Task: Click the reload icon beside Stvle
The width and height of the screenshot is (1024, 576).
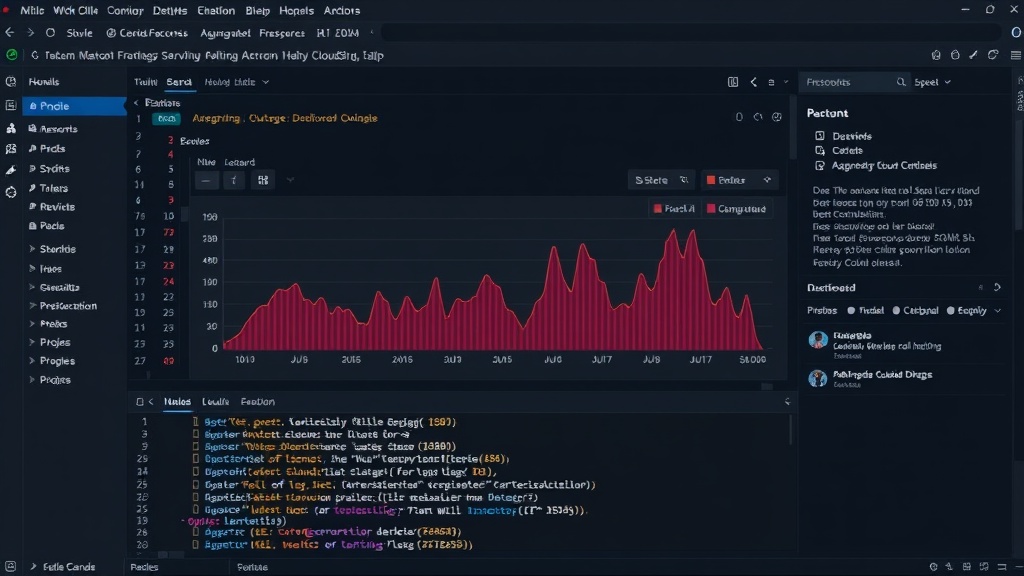Action: 50,33
